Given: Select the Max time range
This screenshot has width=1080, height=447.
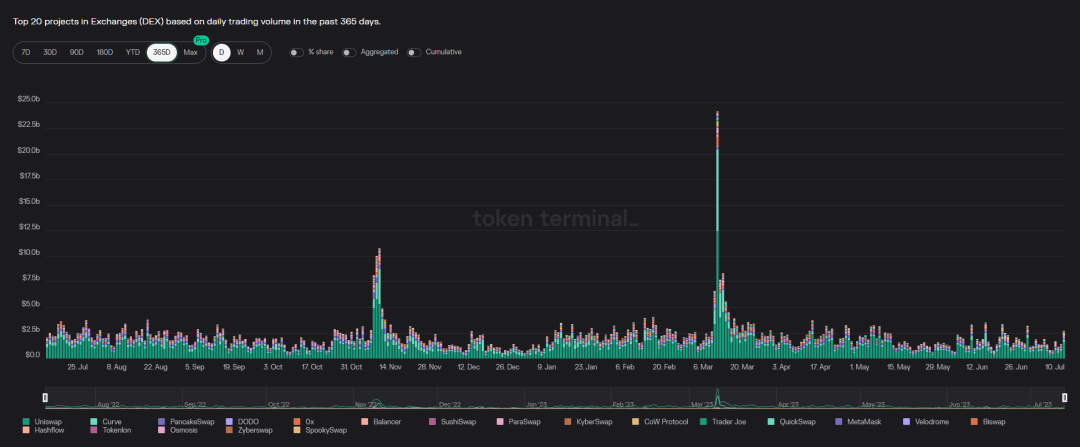Looking at the screenshot, I should coord(190,52).
